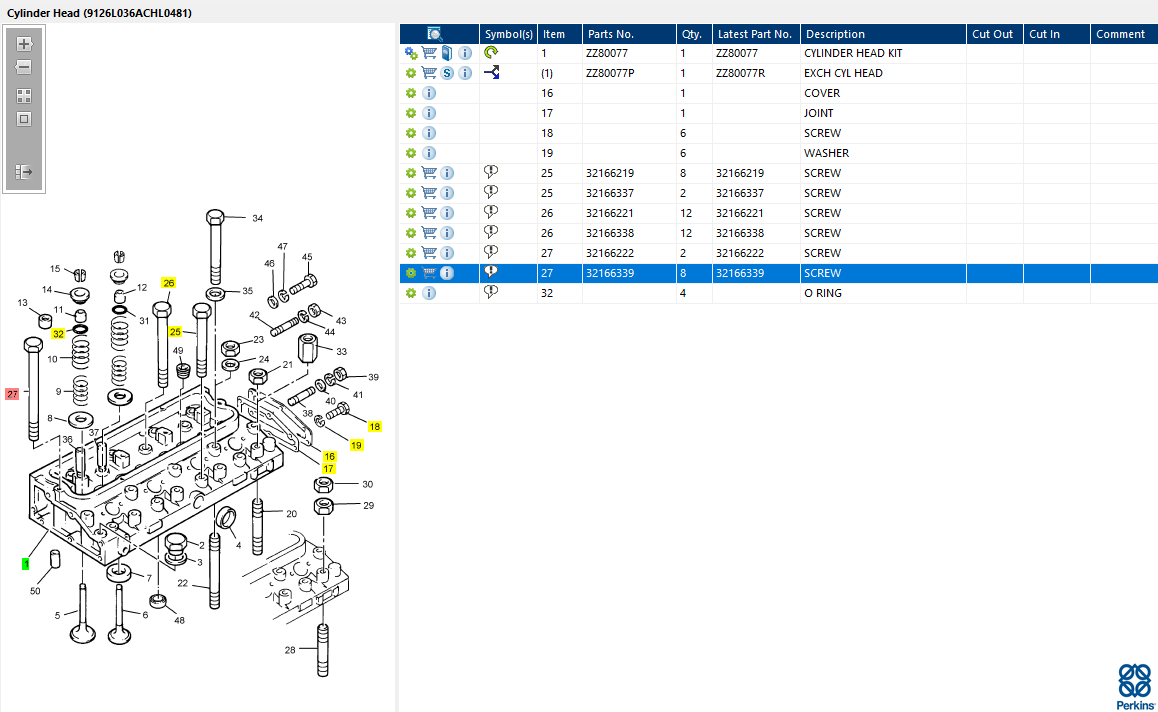This screenshot has height=712, width=1158.
Task: Click the Perkins logo
Action: tap(1134, 686)
